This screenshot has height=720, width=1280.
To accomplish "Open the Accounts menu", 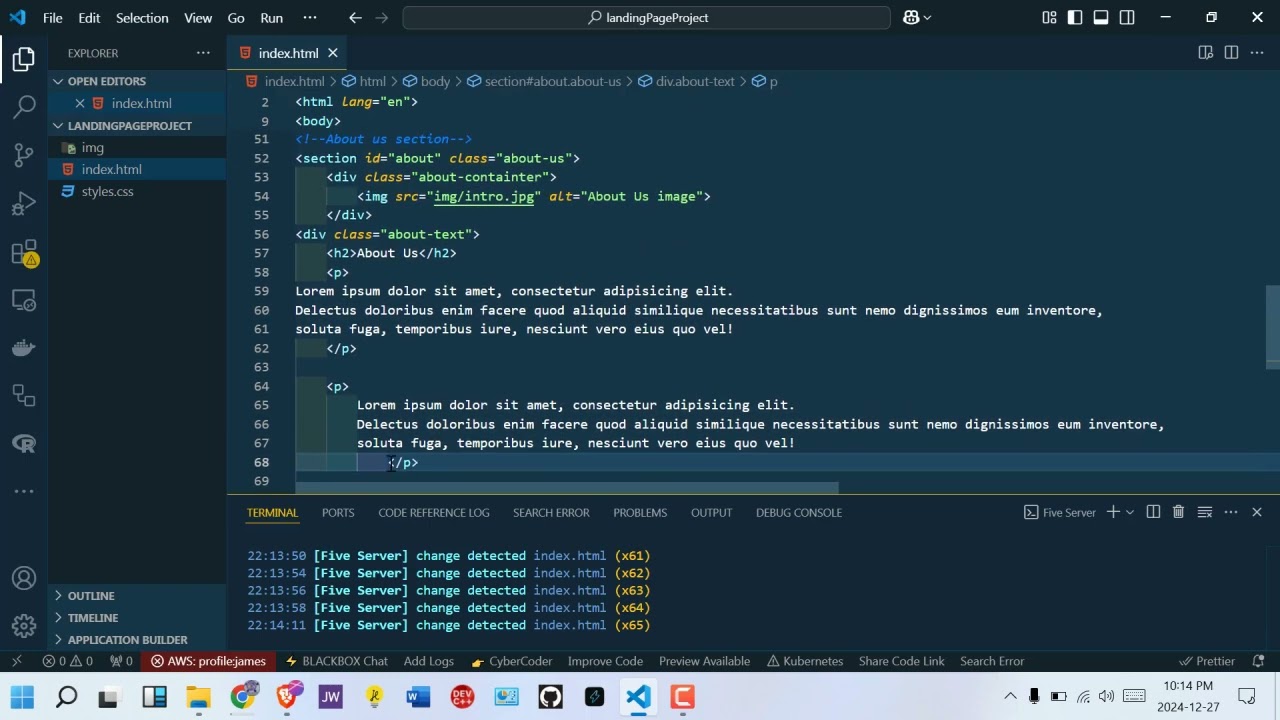I will [x=24, y=579].
